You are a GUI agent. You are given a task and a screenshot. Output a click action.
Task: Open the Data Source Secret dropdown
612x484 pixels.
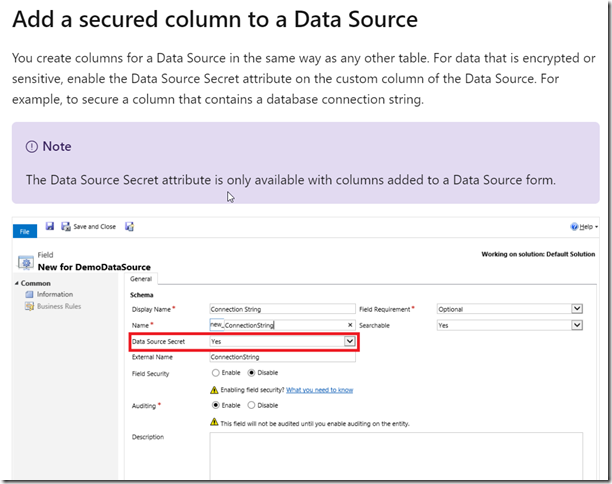(x=349, y=342)
